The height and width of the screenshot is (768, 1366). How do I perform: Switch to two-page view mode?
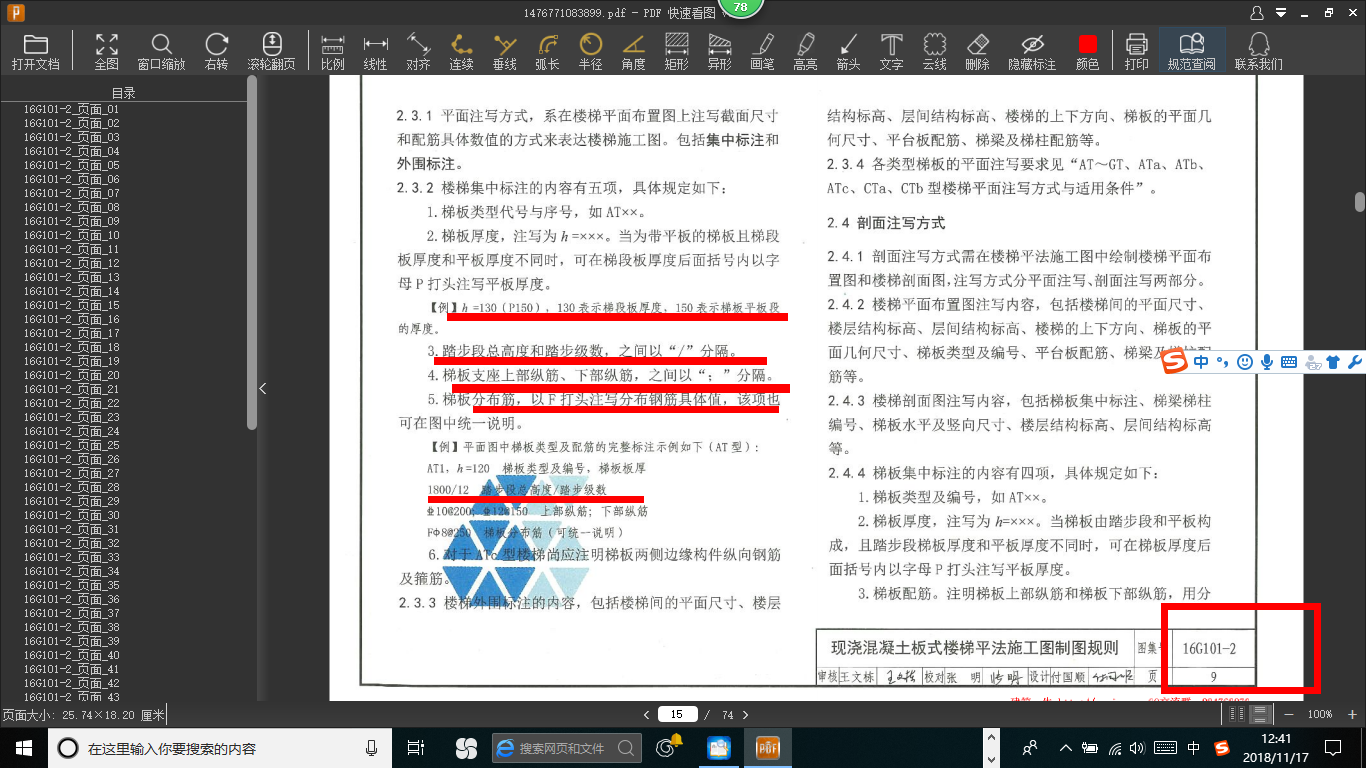1238,714
